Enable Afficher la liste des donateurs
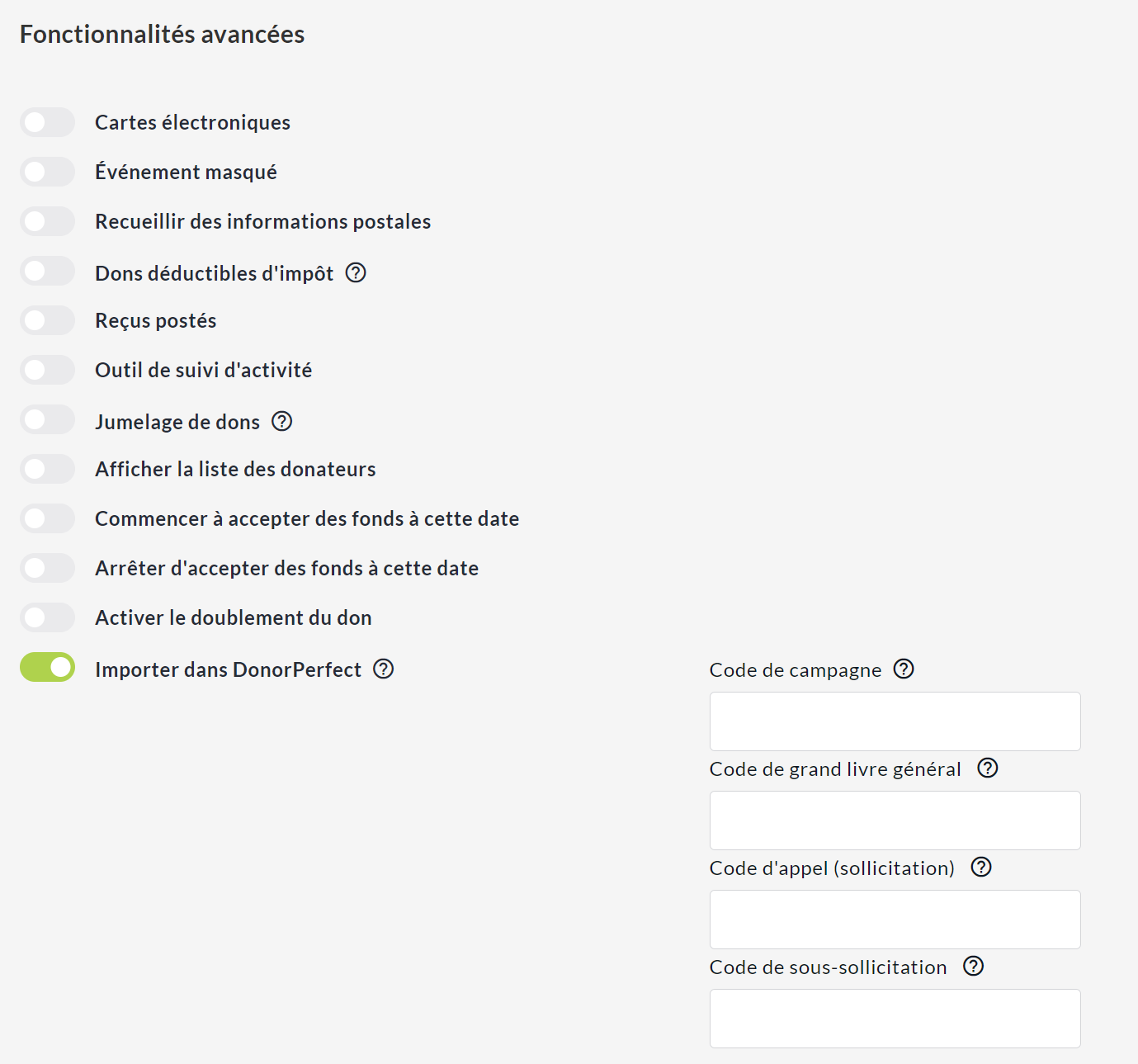This screenshot has width=1138, height=1064. click(x=48, y=469)
